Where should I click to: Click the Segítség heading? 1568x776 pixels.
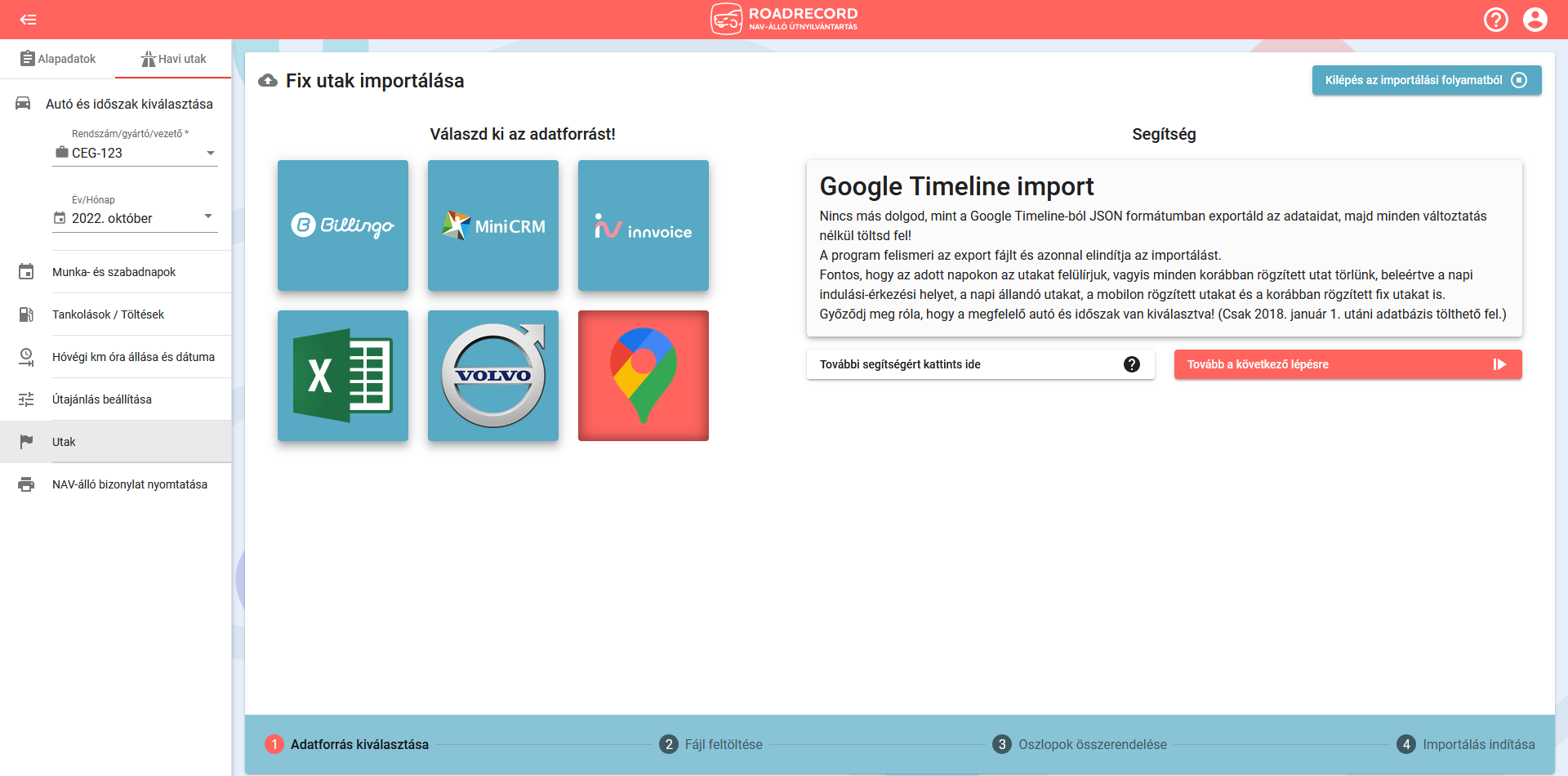(x=1164, y=134)
